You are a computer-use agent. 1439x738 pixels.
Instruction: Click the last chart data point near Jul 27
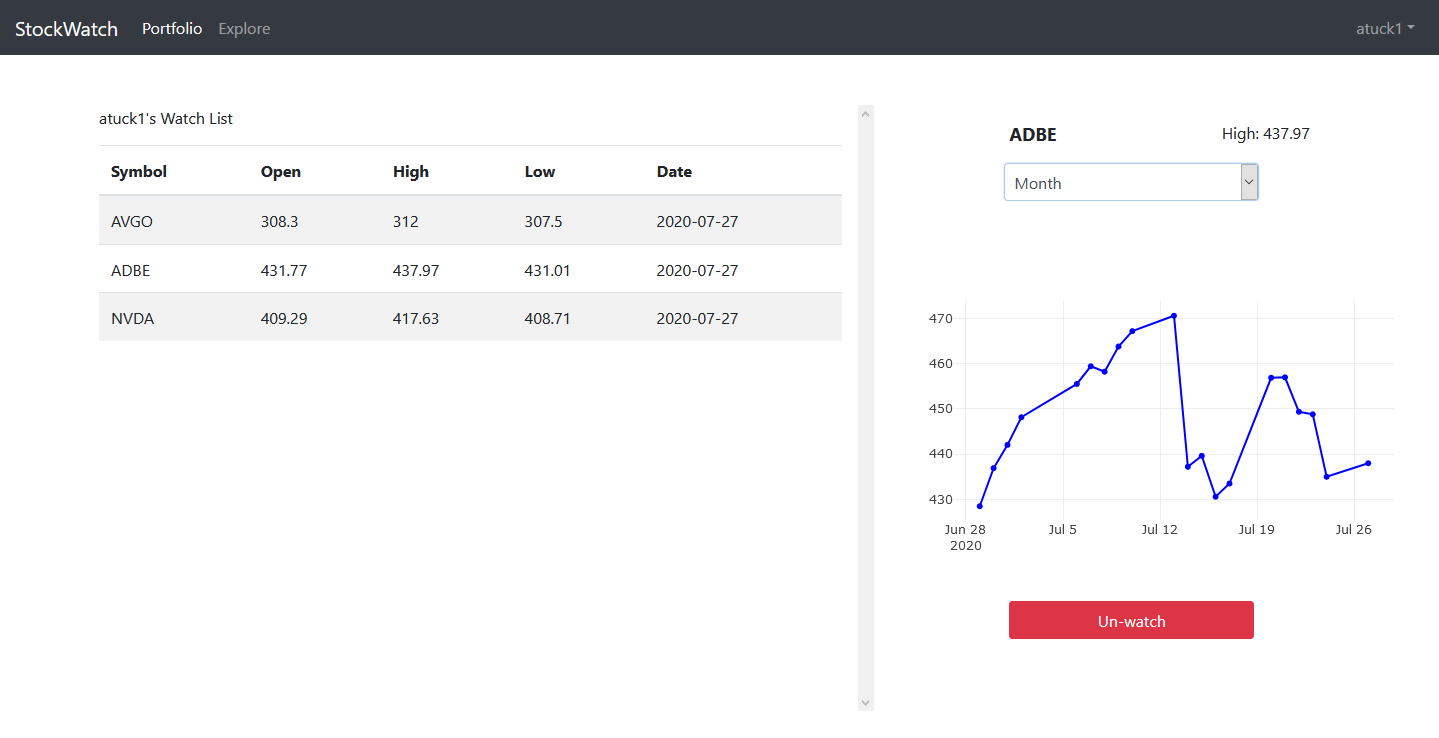pyautogui.click(x=1368, y=463)
